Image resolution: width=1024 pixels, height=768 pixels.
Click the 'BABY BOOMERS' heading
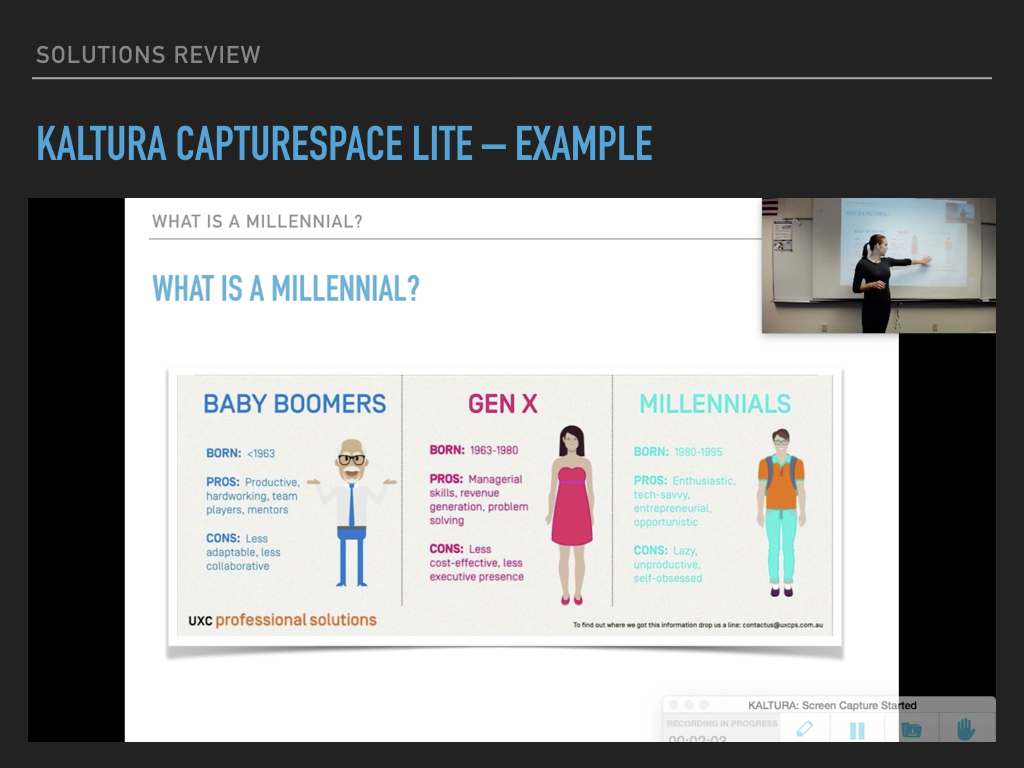(x=295, y=404)
